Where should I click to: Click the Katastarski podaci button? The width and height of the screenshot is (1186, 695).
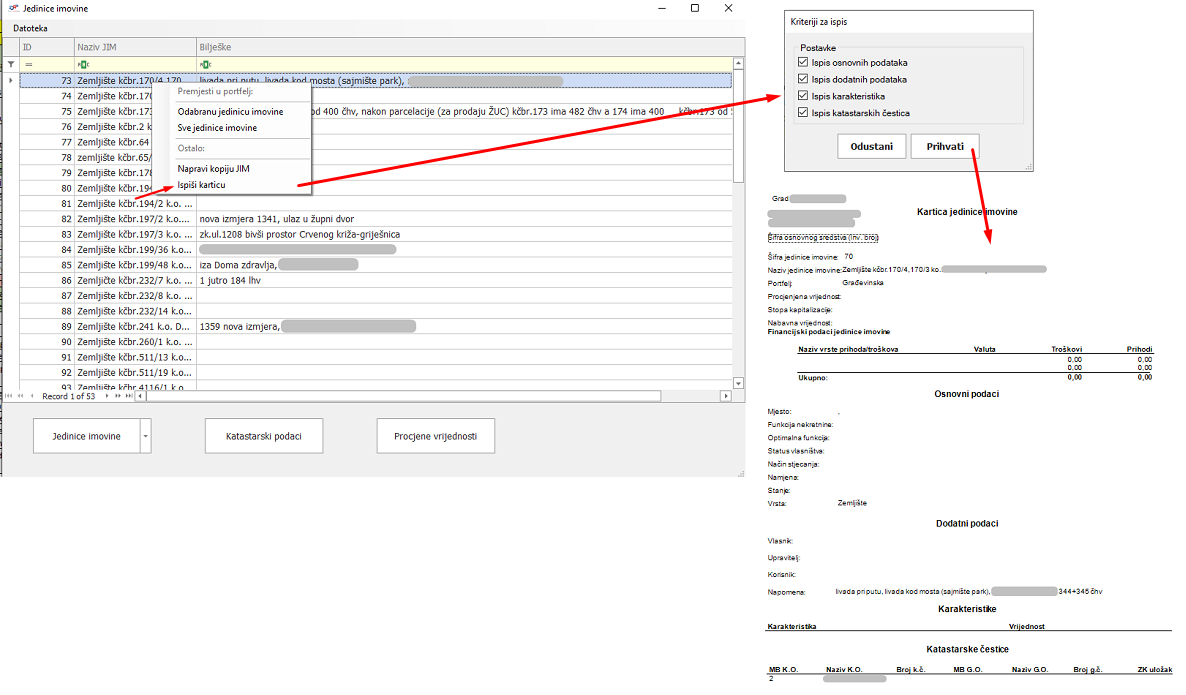264,437
